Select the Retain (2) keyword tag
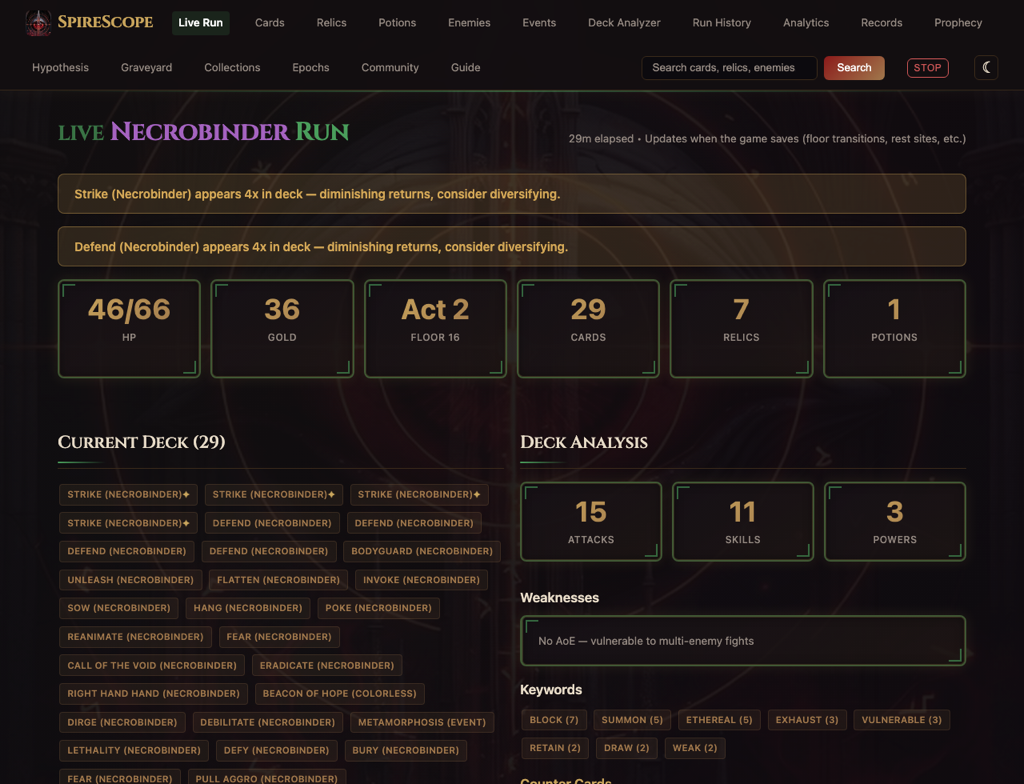 (x=555, y=748)
